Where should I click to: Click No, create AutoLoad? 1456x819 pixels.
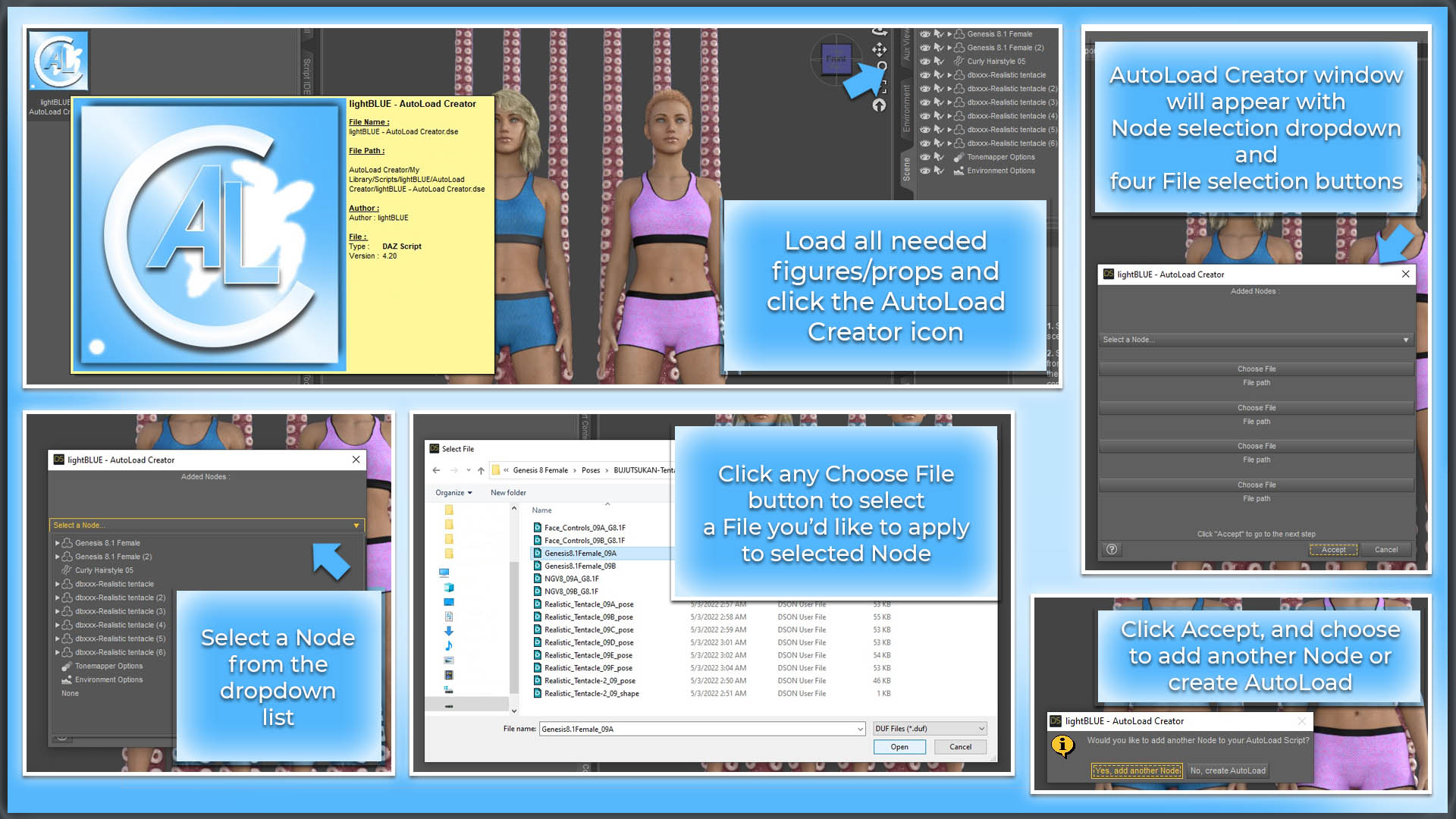[x=1228, y=770]
